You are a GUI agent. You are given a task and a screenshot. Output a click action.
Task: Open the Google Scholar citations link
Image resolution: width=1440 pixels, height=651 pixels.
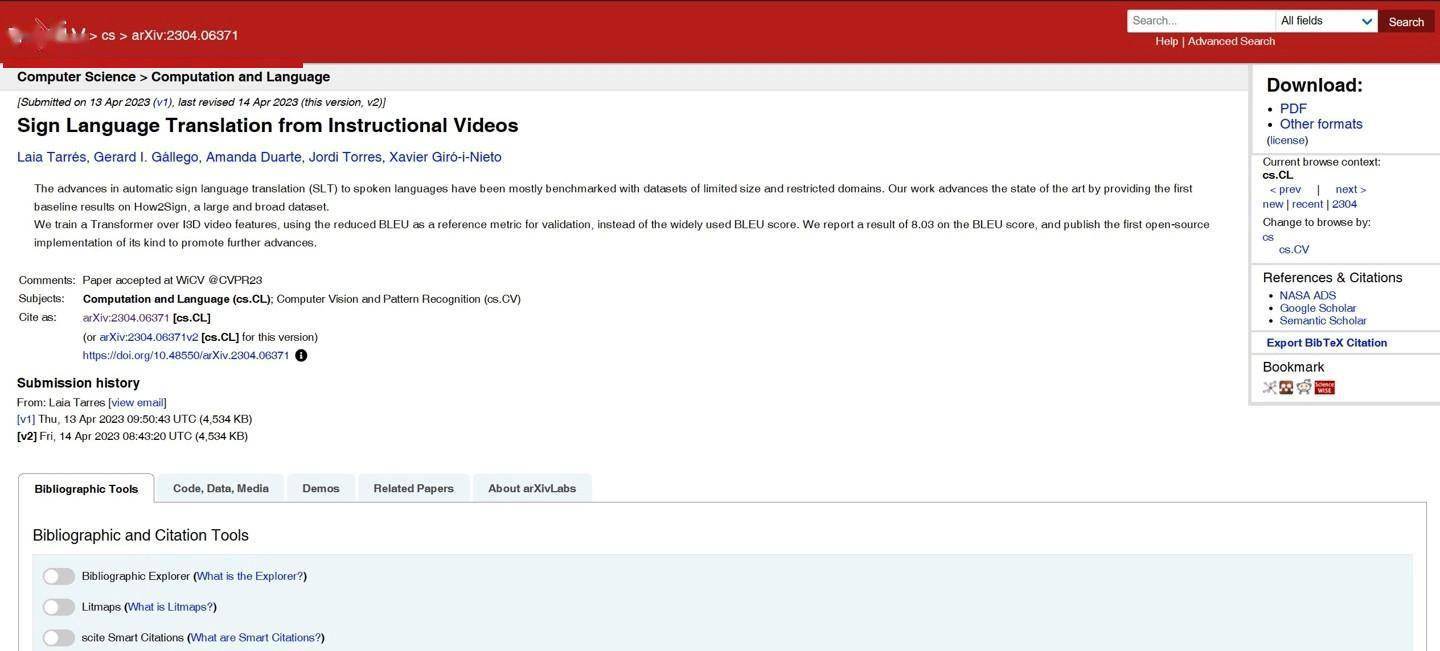tap(1318, 308)
